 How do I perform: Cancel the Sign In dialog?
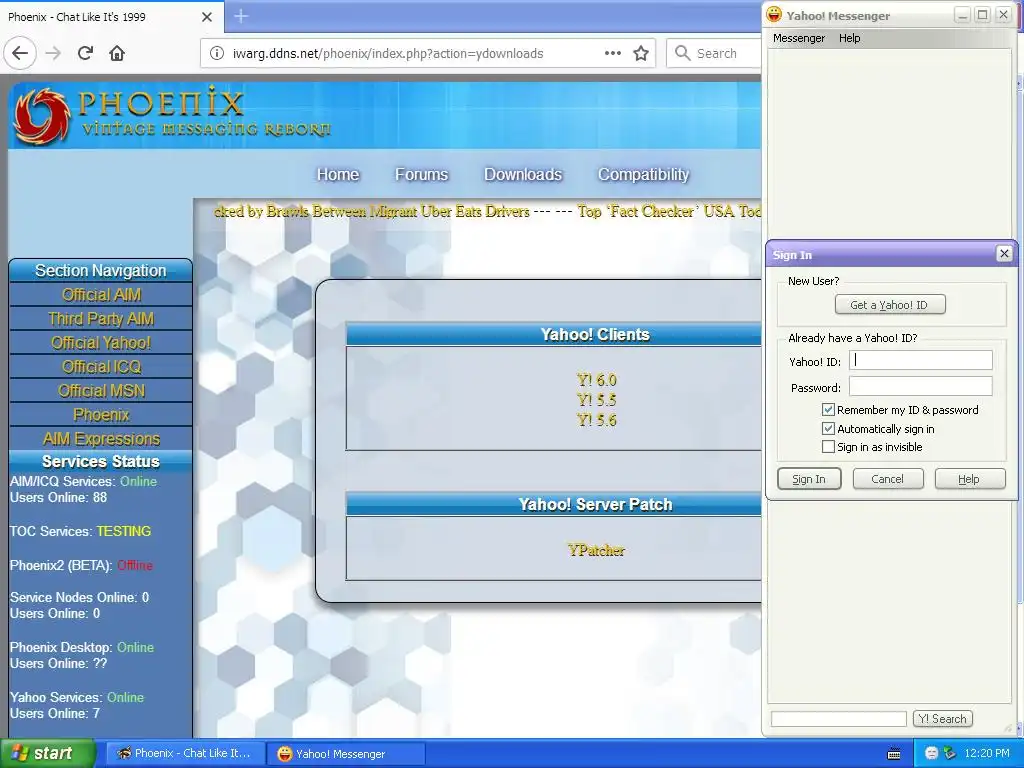(888, 479)
